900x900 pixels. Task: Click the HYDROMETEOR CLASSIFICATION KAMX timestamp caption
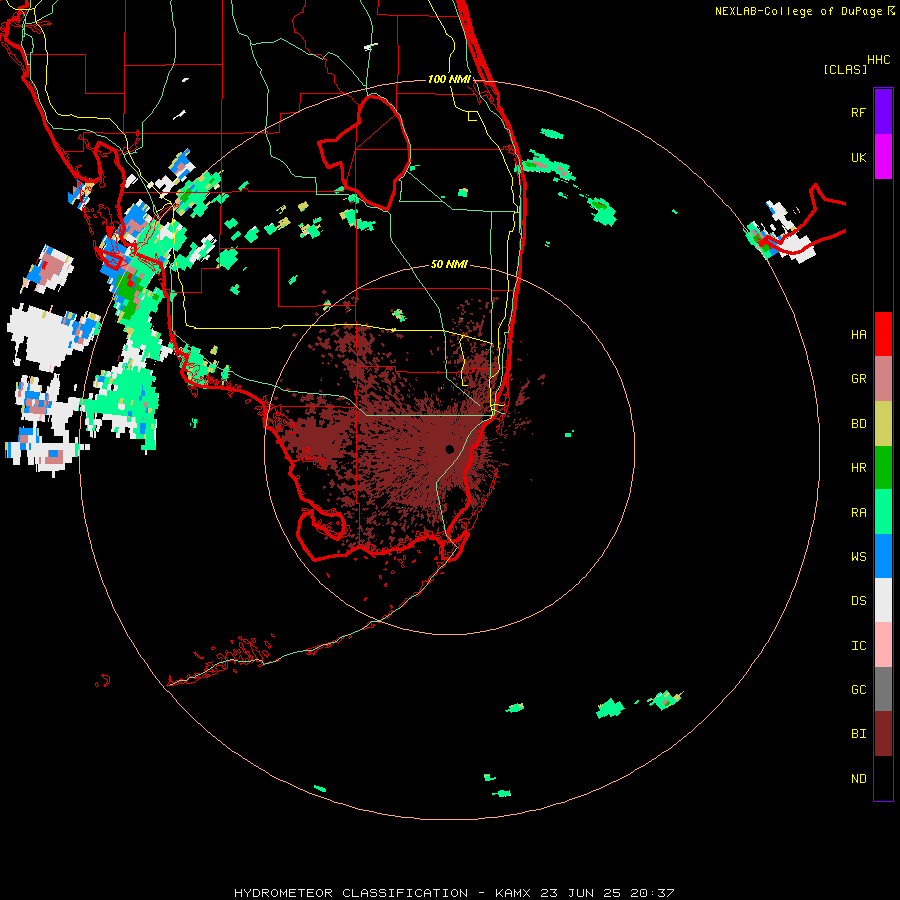click(x=454, y=893)
